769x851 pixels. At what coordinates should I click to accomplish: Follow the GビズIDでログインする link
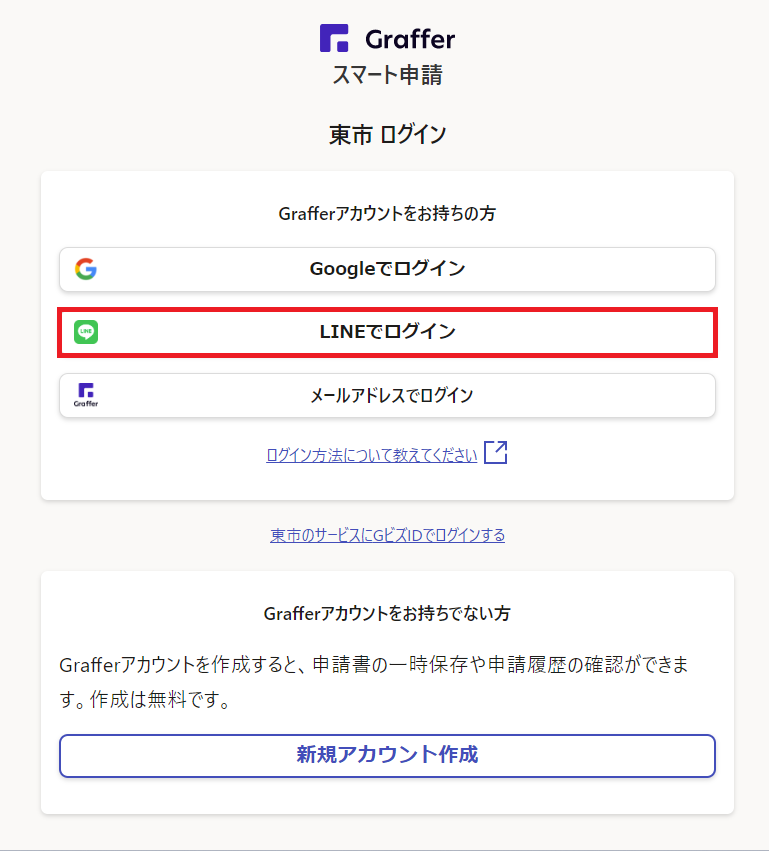(x=387, y=535)
